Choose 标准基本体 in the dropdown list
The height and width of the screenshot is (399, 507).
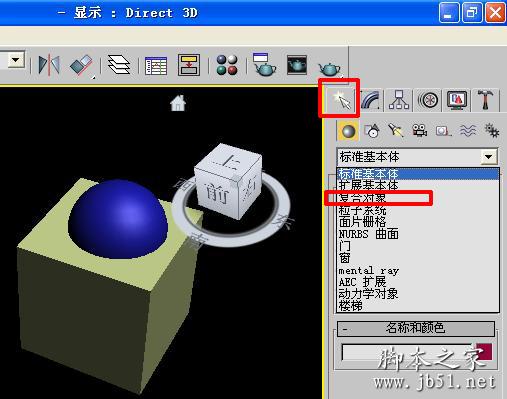[418, 174]
